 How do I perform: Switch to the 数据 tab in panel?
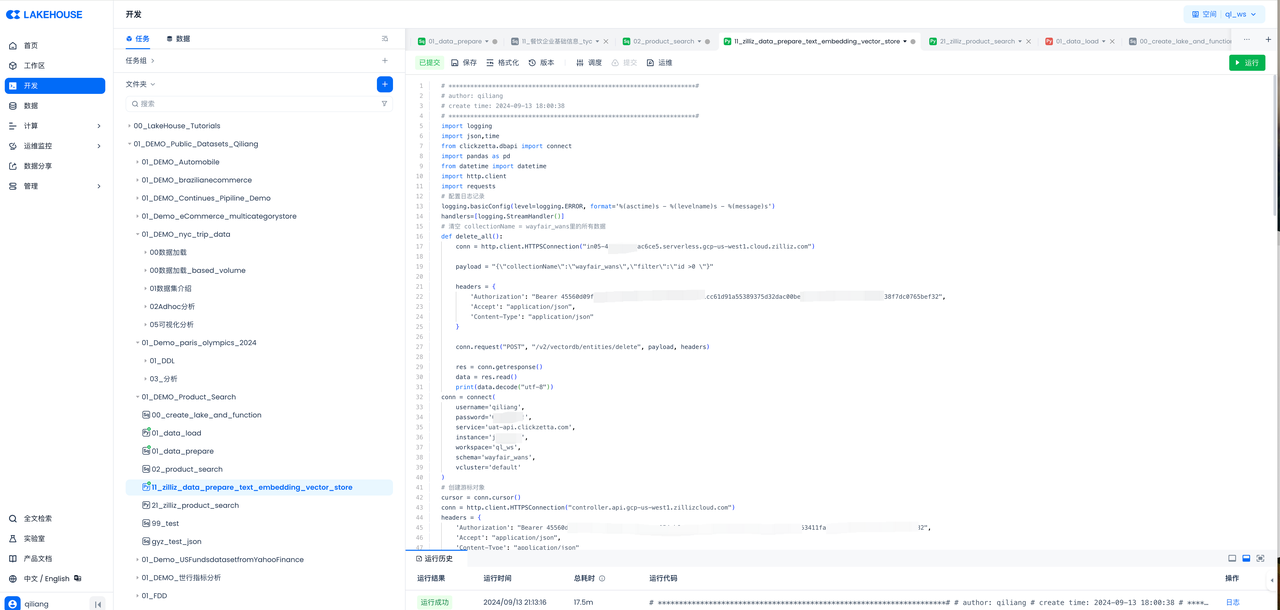(x=178, y=39)
